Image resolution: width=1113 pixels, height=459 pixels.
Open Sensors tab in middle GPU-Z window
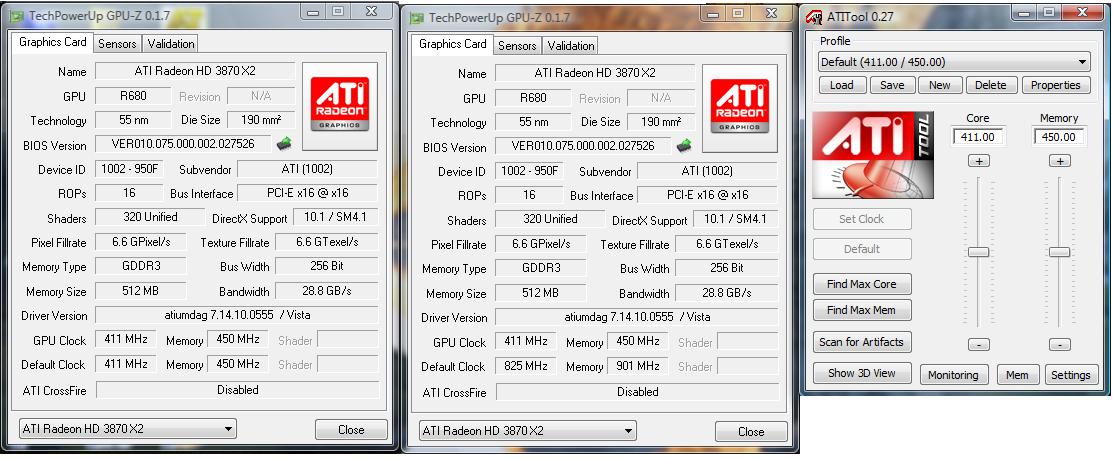click(x=517, y=45)
